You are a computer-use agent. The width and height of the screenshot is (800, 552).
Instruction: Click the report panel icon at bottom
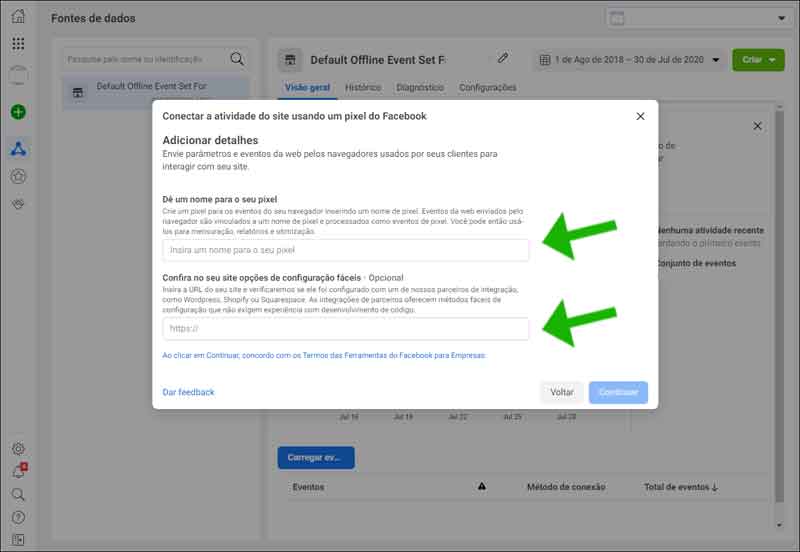pos(18,539)
